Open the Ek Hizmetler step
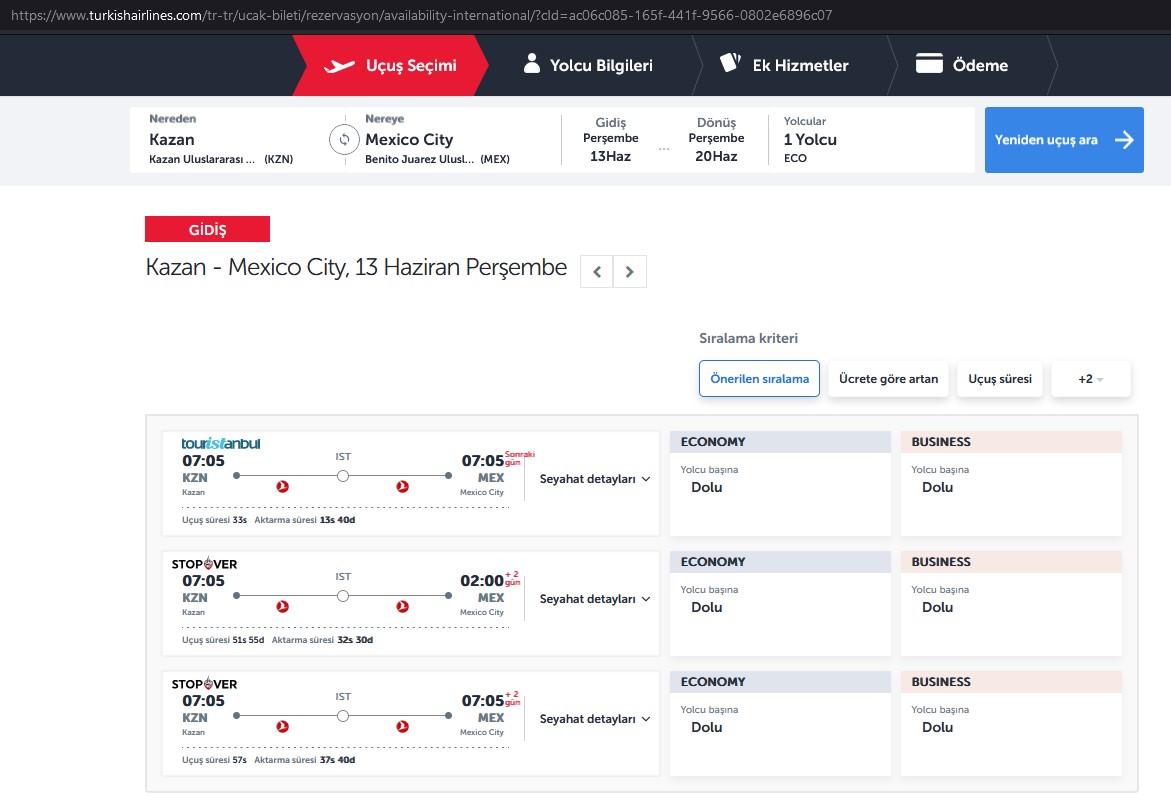Image resolution: width=1171 pixels, height=808 pixels. click(x=784, y=66)
